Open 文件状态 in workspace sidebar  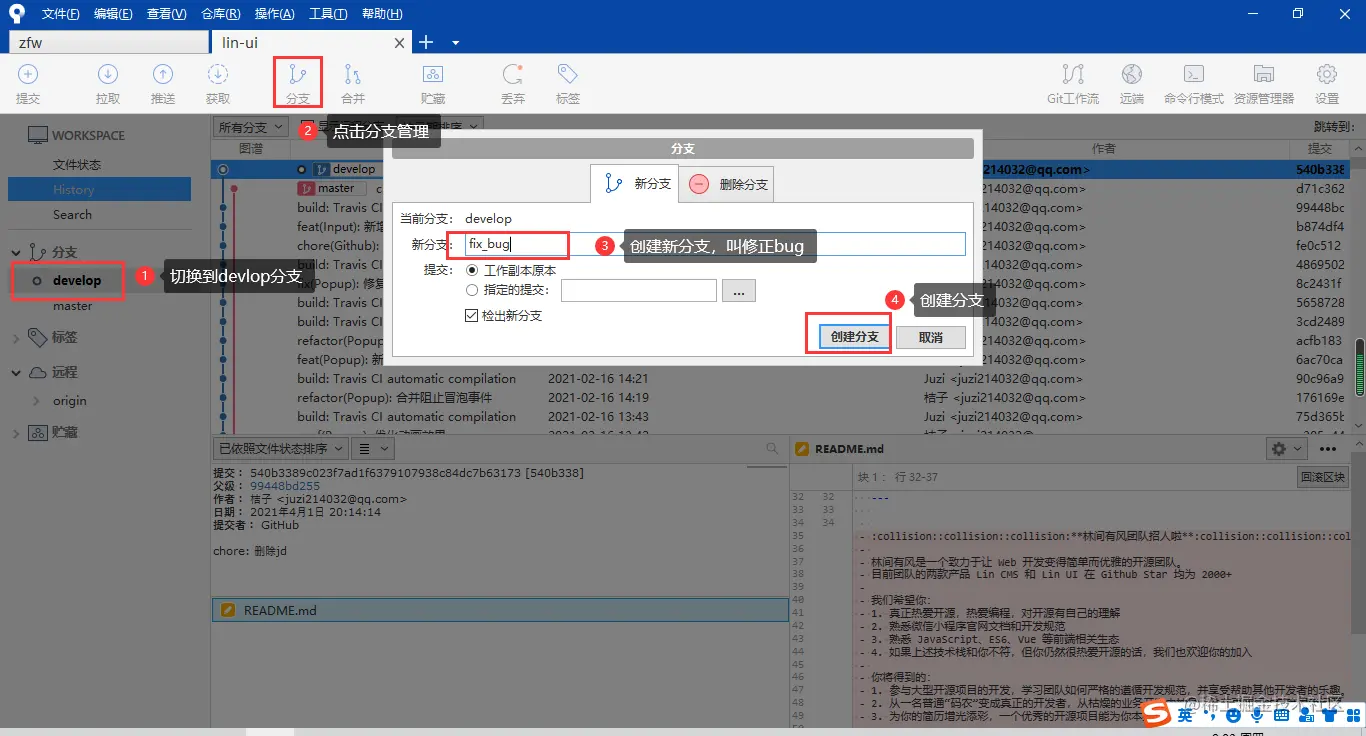(x=77, y=164)
